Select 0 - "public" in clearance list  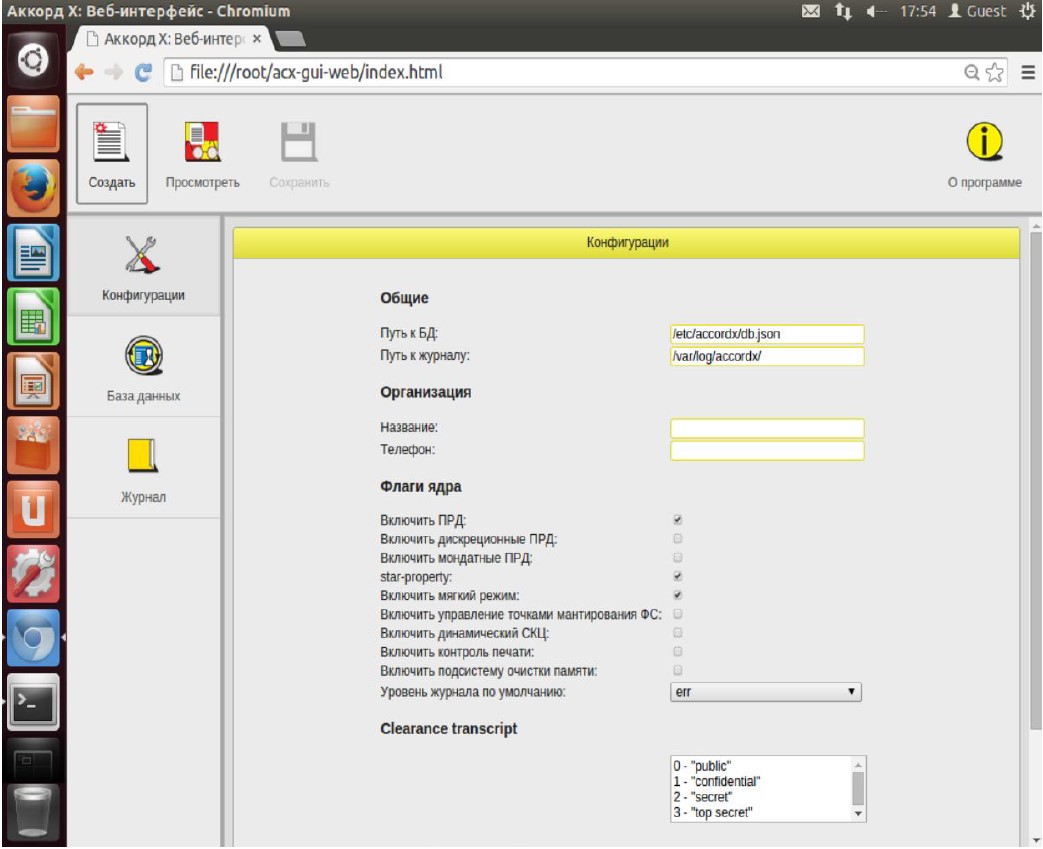(x=760, y=766)
